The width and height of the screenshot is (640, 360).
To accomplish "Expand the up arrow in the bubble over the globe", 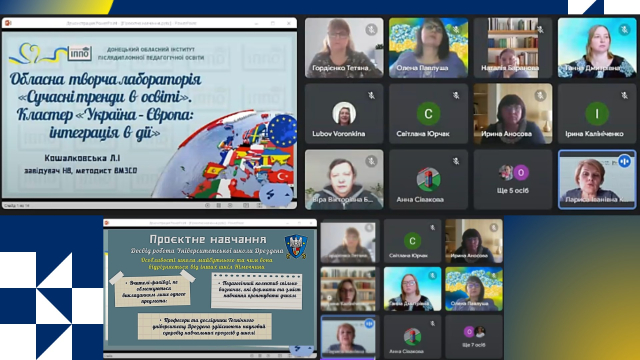I will point(287,195).
